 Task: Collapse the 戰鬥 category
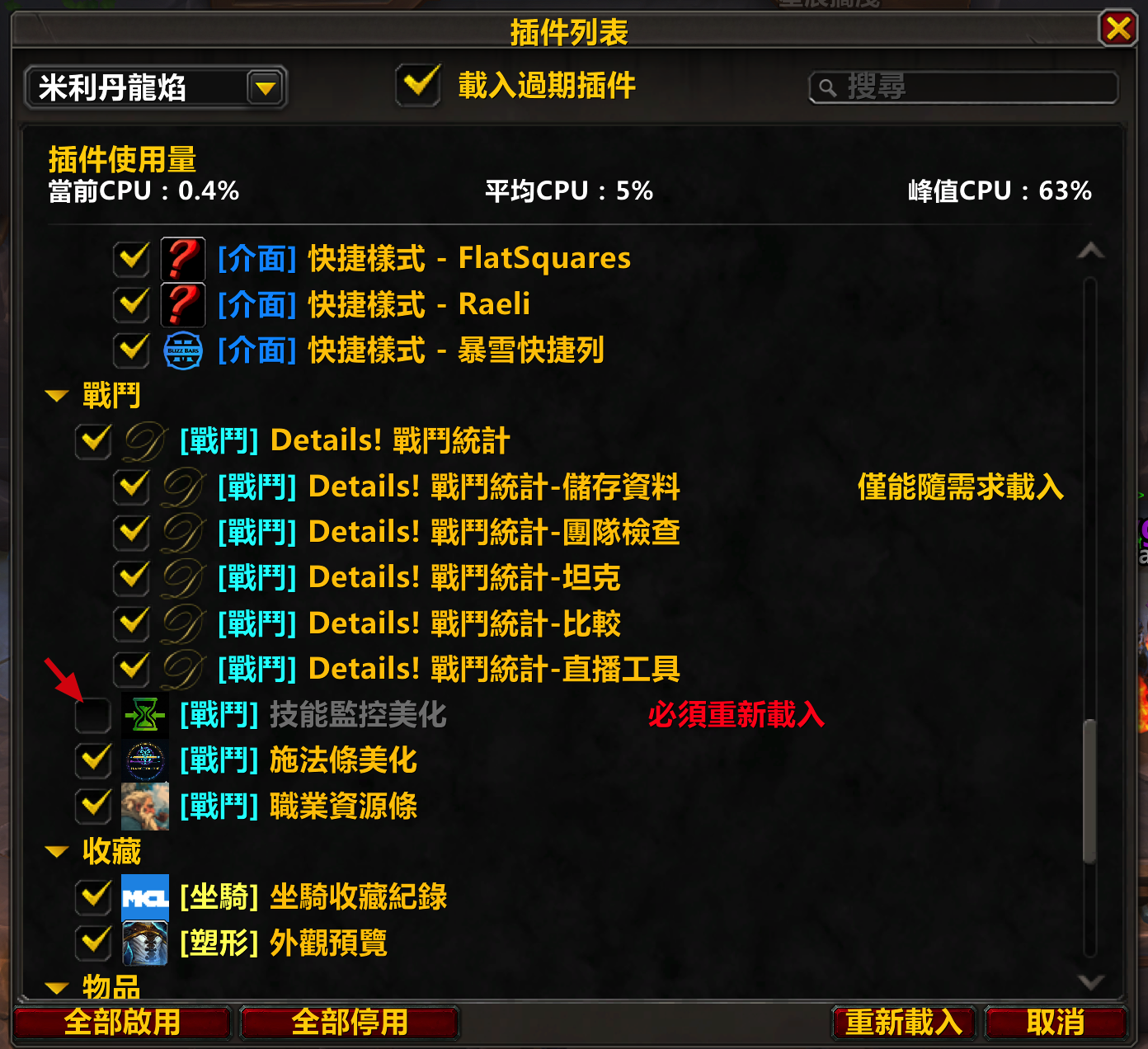57,396
